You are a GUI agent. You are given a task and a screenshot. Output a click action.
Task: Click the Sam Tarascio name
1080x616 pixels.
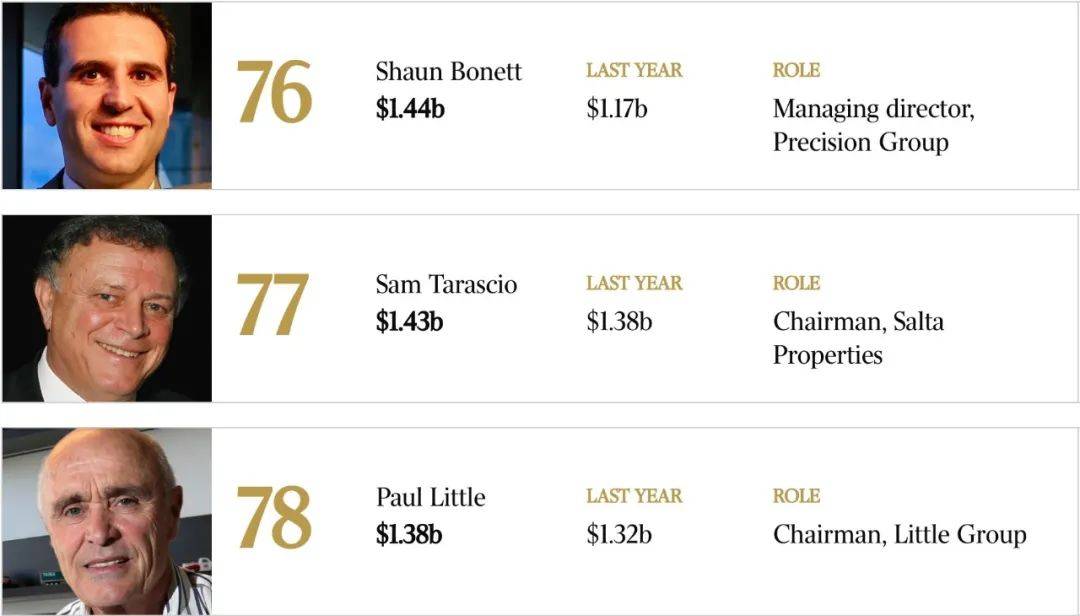click(x=446, y=284)
